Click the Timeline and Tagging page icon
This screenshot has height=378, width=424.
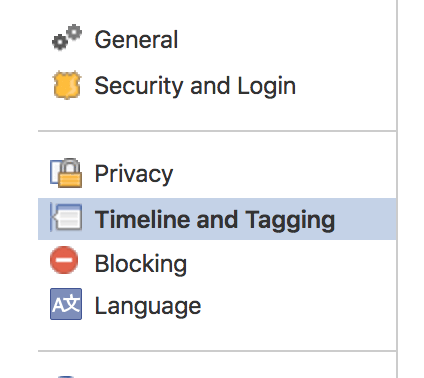click(x=66, y=217)
